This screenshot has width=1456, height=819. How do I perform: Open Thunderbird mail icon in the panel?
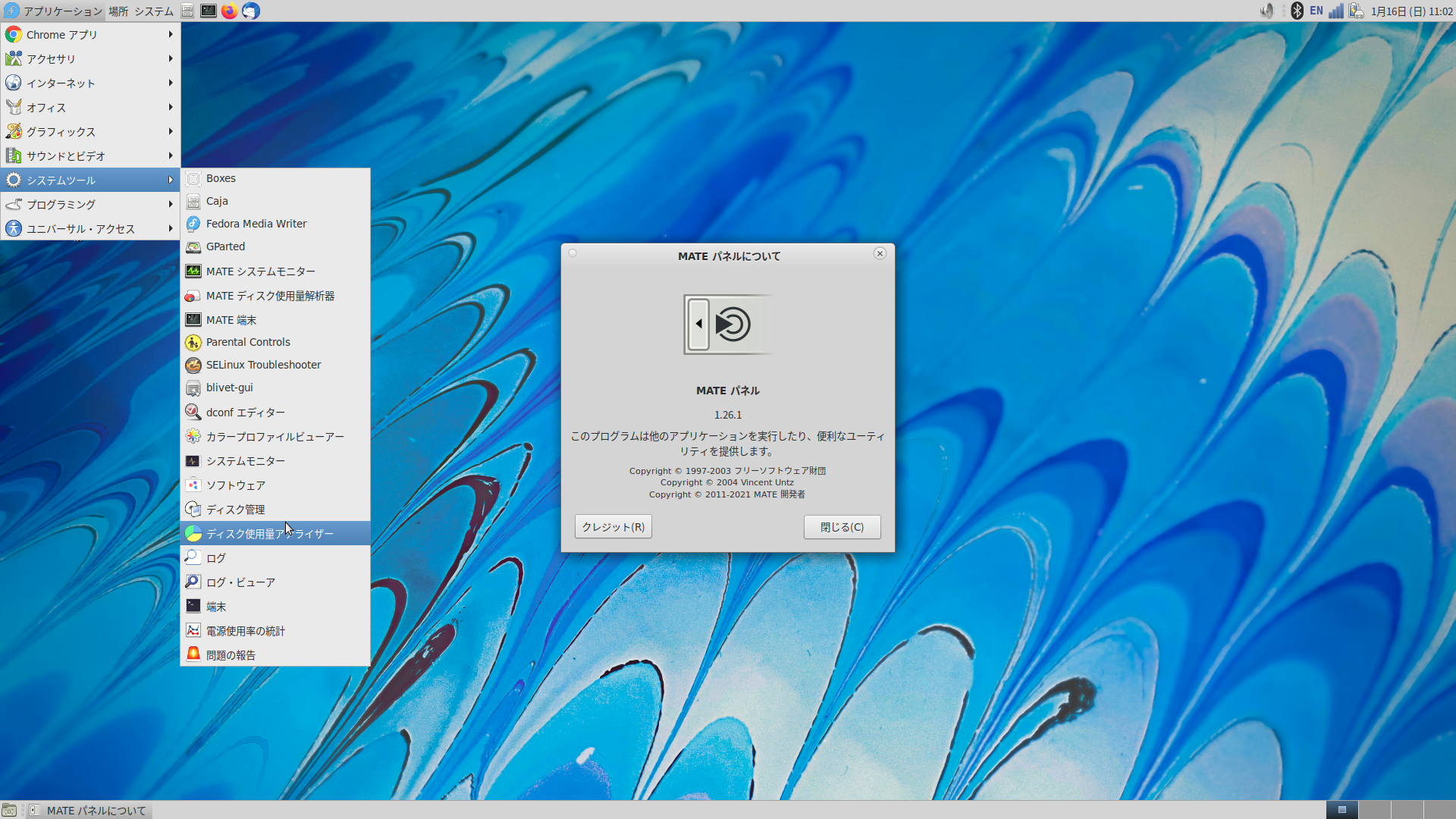pos(251,11)
